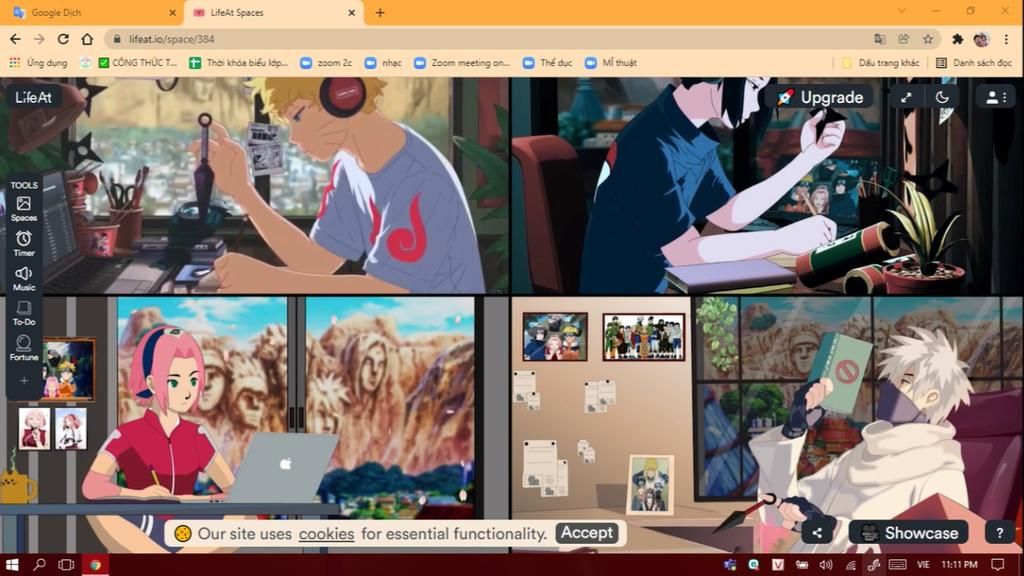
Task: Open the user profile menu
Action: 996,97
